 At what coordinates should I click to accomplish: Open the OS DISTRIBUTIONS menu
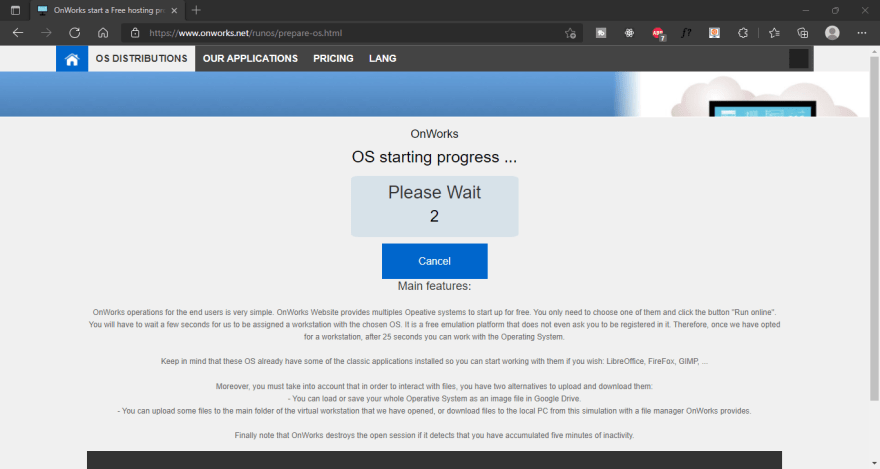click(x=141, y=58)
